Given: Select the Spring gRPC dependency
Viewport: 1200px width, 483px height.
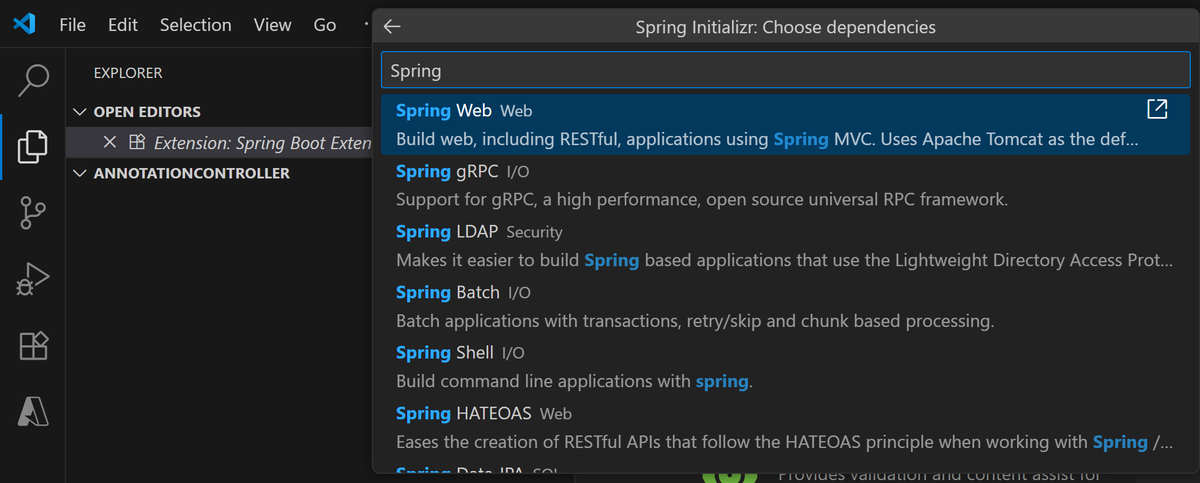Looking at the screenshot, I should (785, 185).
